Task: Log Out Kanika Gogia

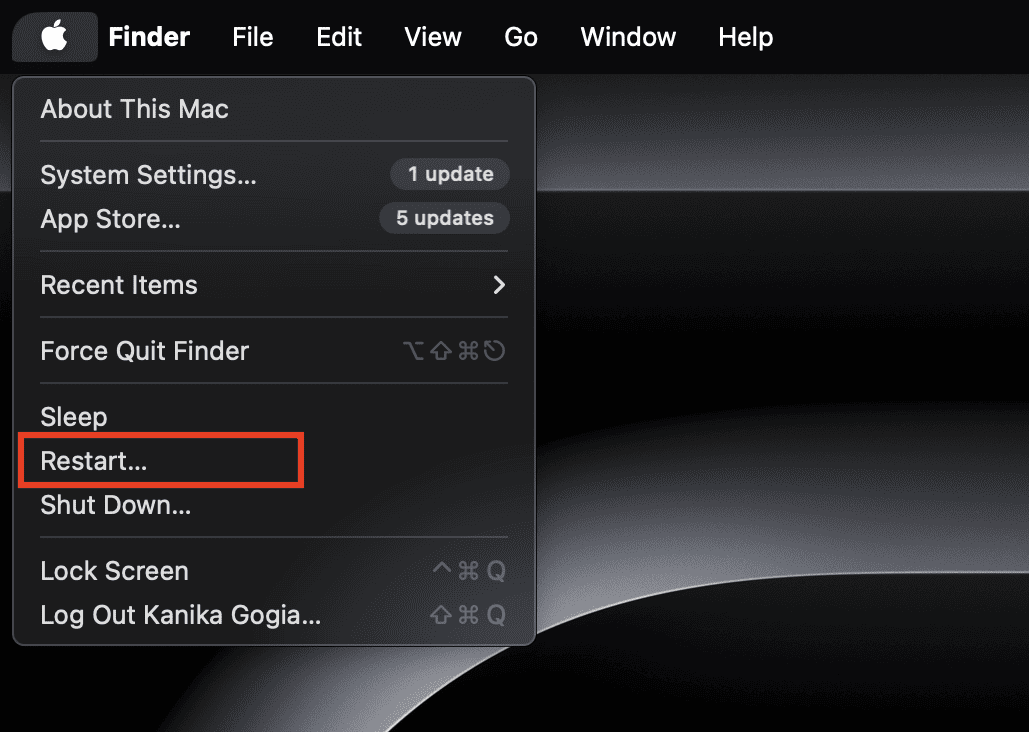Action: pos(181,615)
